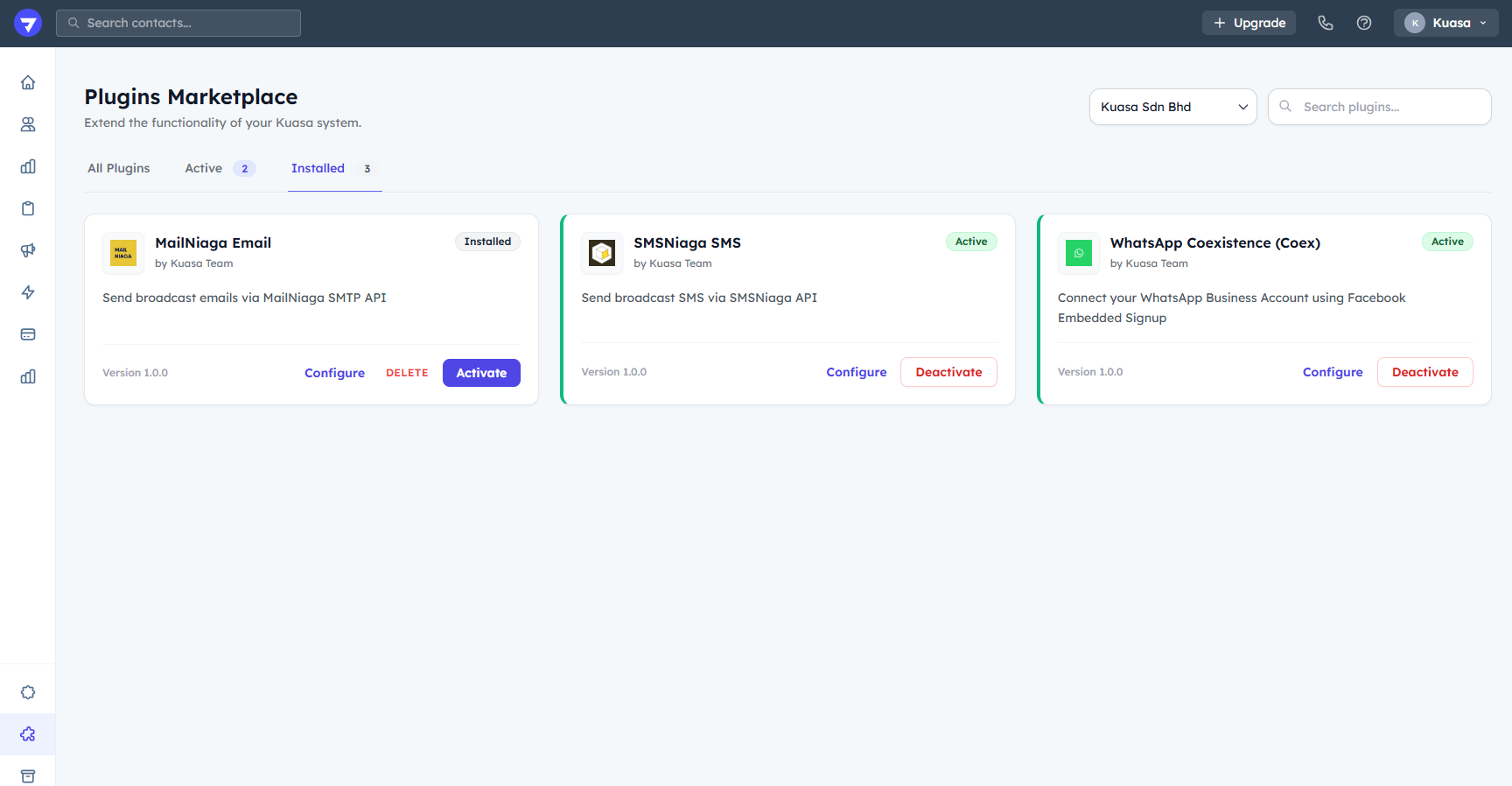Image resolution: width=1512 pixels, height=786 pixels.
Task: Click the phone icon in top bar
Action: pyautogui.click(x=1326, y=23)
